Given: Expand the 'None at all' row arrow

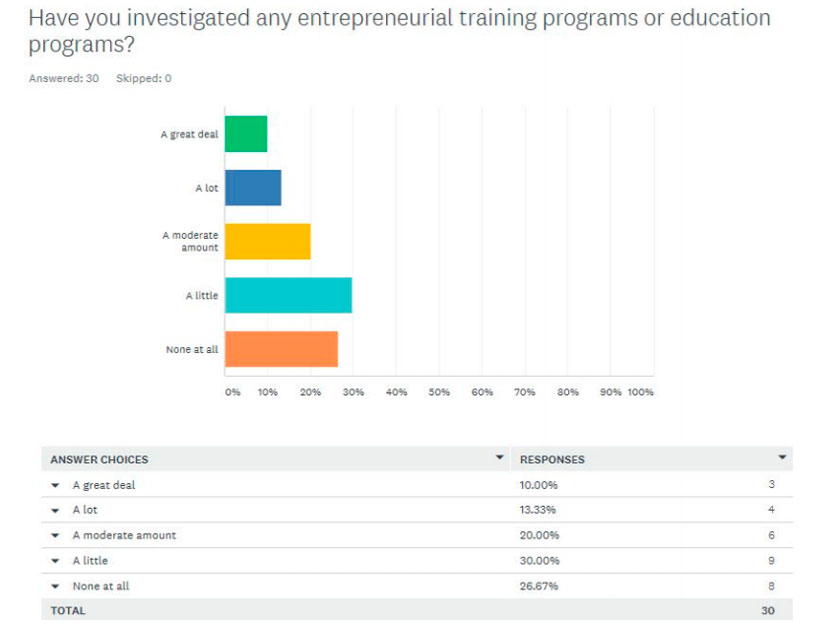Looking at the screenshot, I should pyautogui.click(x=56, y=586).
